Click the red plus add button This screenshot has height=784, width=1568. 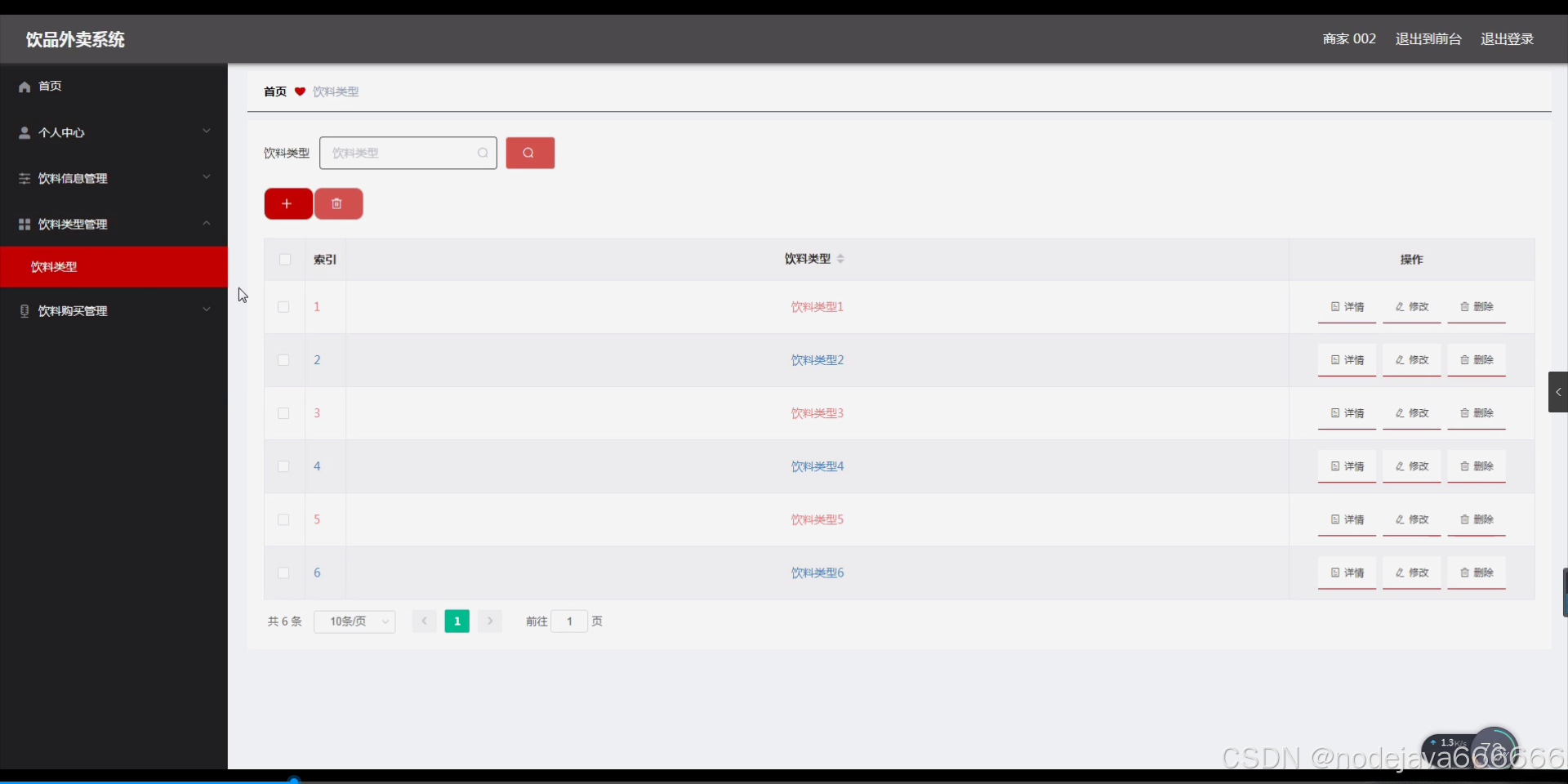287,203
